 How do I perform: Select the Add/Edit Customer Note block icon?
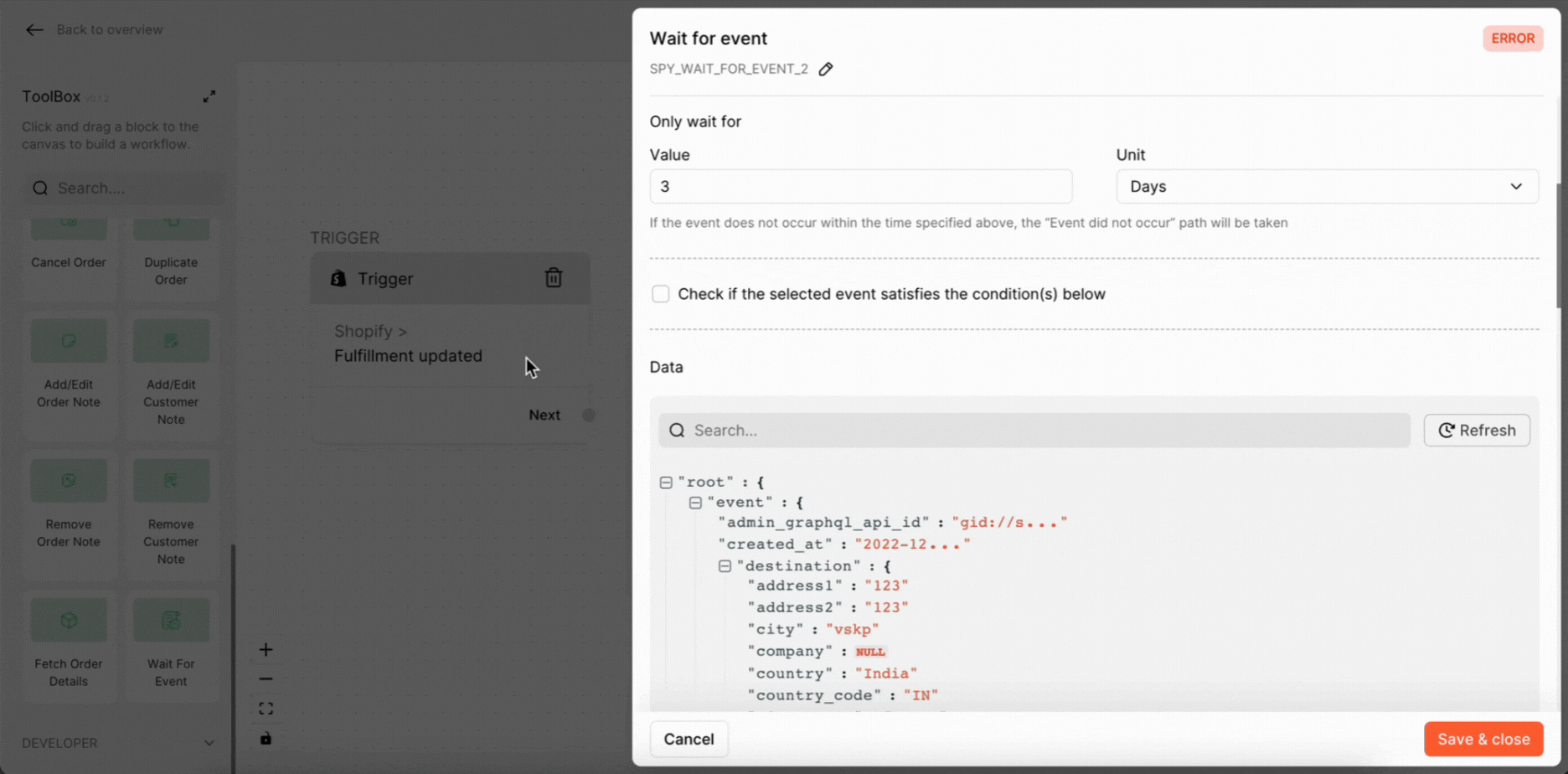click(171, 341)
